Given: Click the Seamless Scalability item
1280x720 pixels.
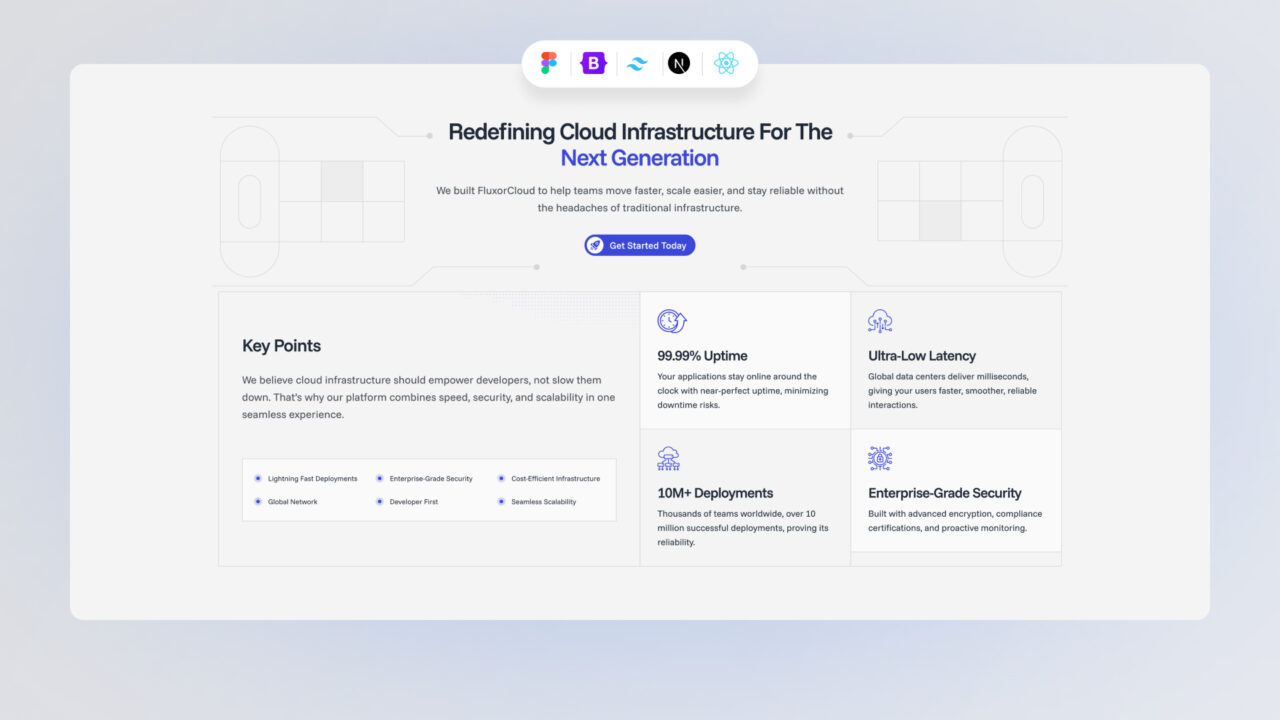Looking at the screenshot, I should click(x=543, y=502).
